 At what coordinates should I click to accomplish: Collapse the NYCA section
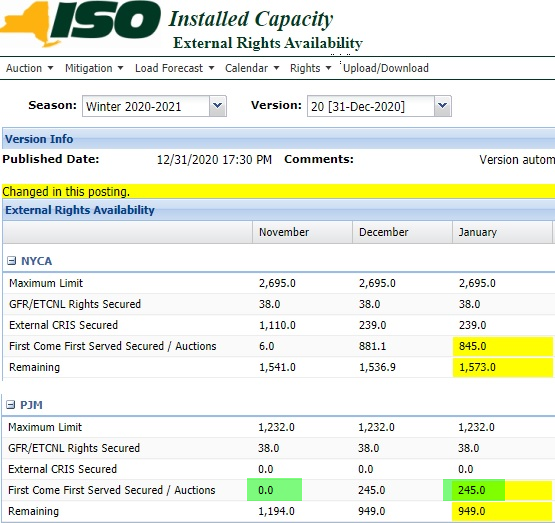point(12,261)
